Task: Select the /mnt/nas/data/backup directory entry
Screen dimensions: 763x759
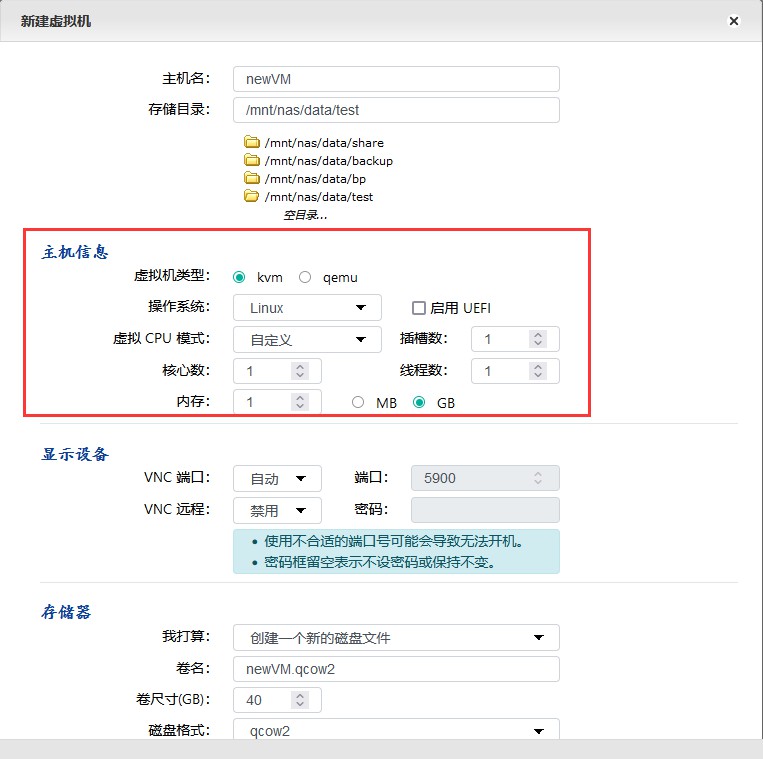Action: 328,161
